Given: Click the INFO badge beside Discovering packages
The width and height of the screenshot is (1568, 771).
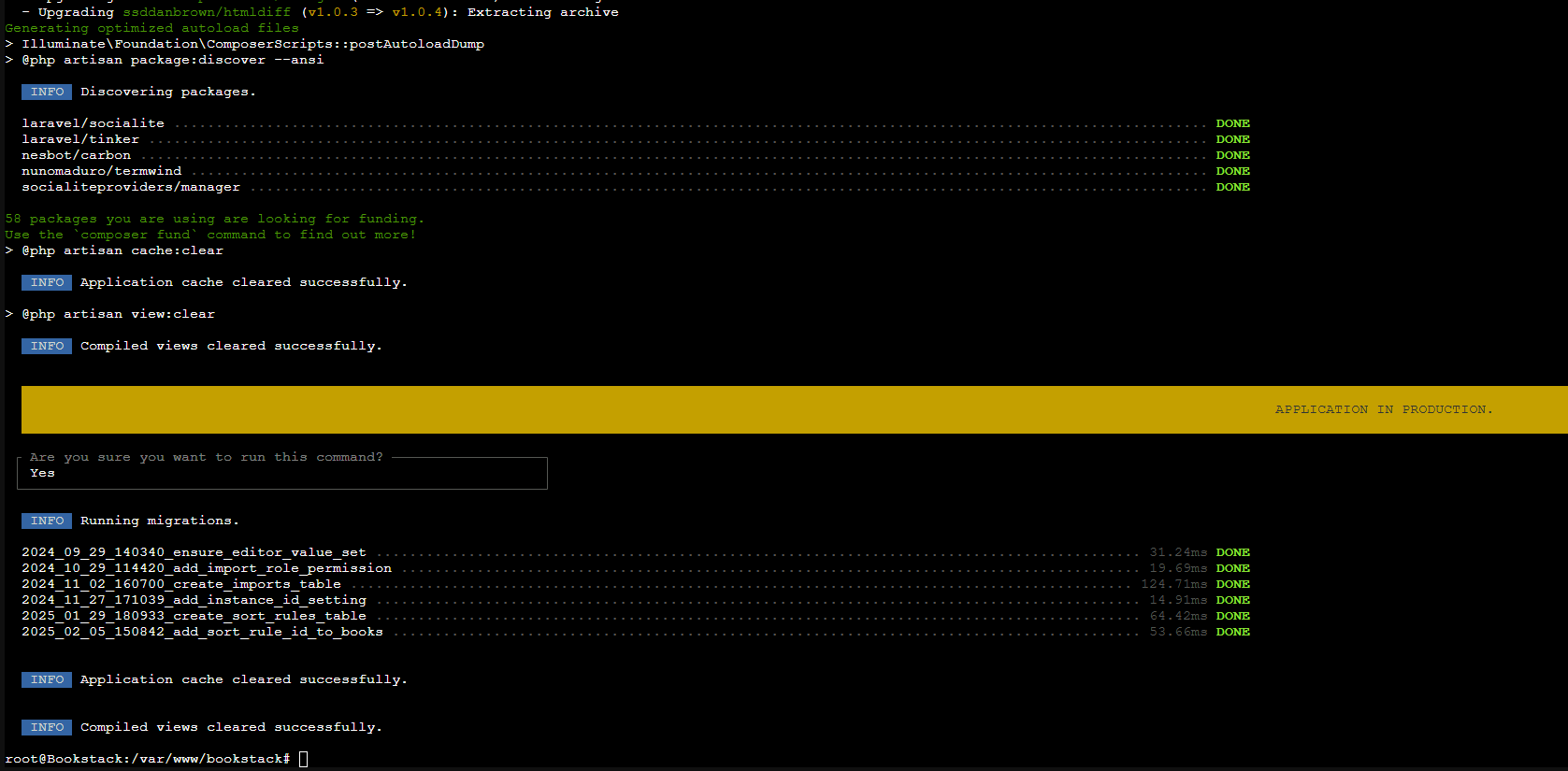Looking at the screenshot, I should [47, 92].
